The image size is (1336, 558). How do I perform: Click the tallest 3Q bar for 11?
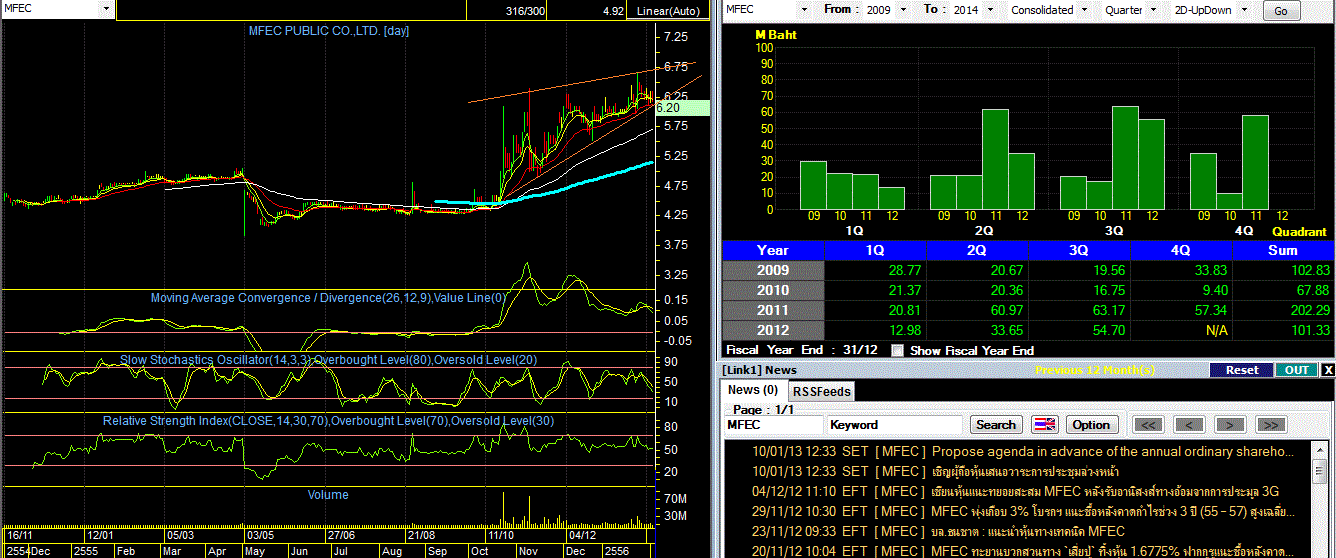[x=1126, y=158]
